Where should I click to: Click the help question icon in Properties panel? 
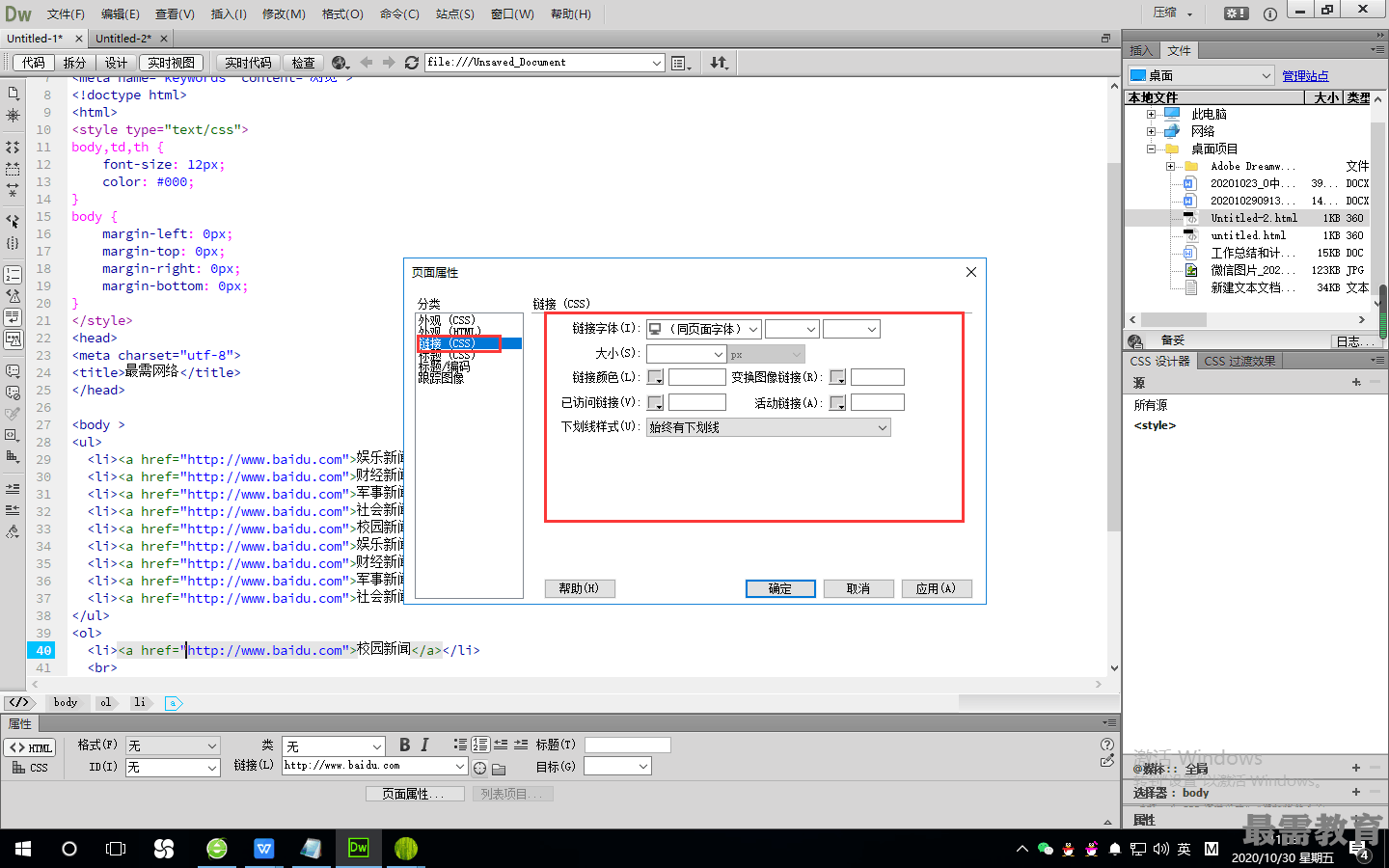[x=1107, y=744]
